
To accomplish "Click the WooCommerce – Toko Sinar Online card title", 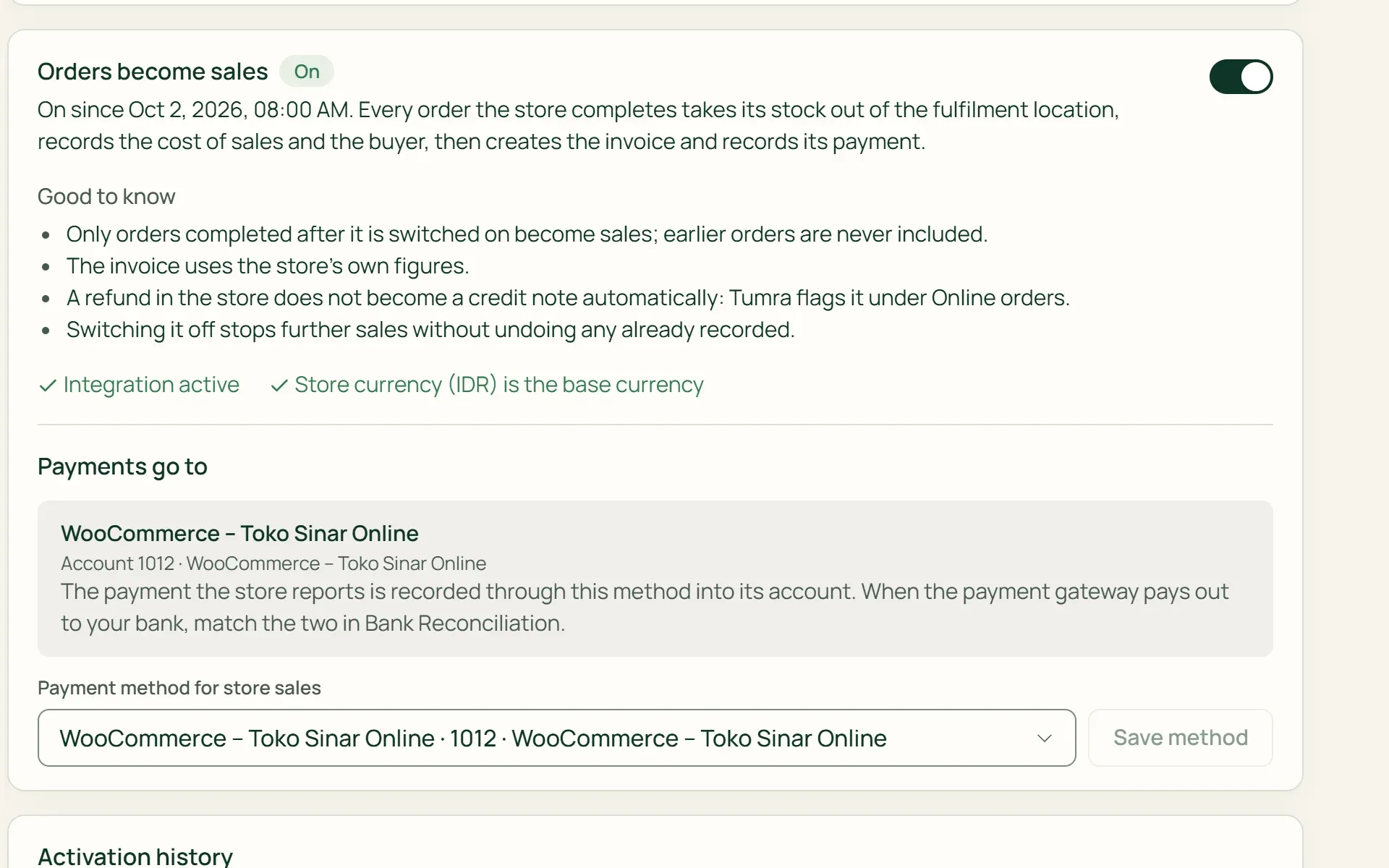I will (x=239, y=534).
